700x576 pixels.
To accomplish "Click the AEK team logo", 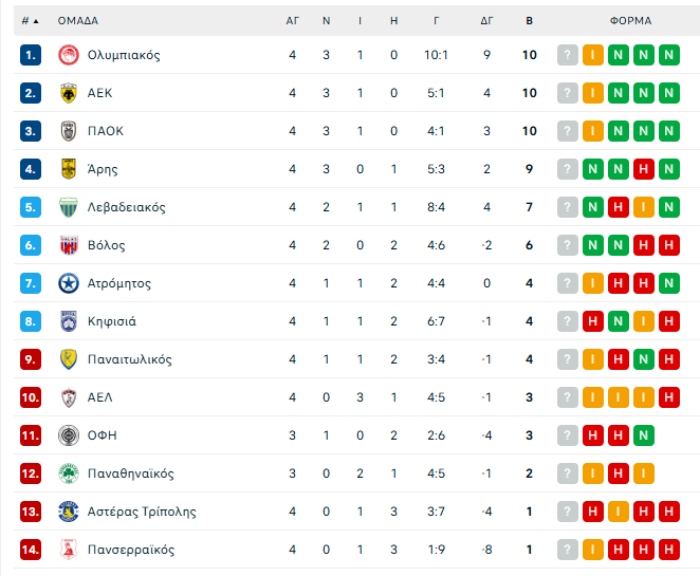I will [x=69, y=93].
